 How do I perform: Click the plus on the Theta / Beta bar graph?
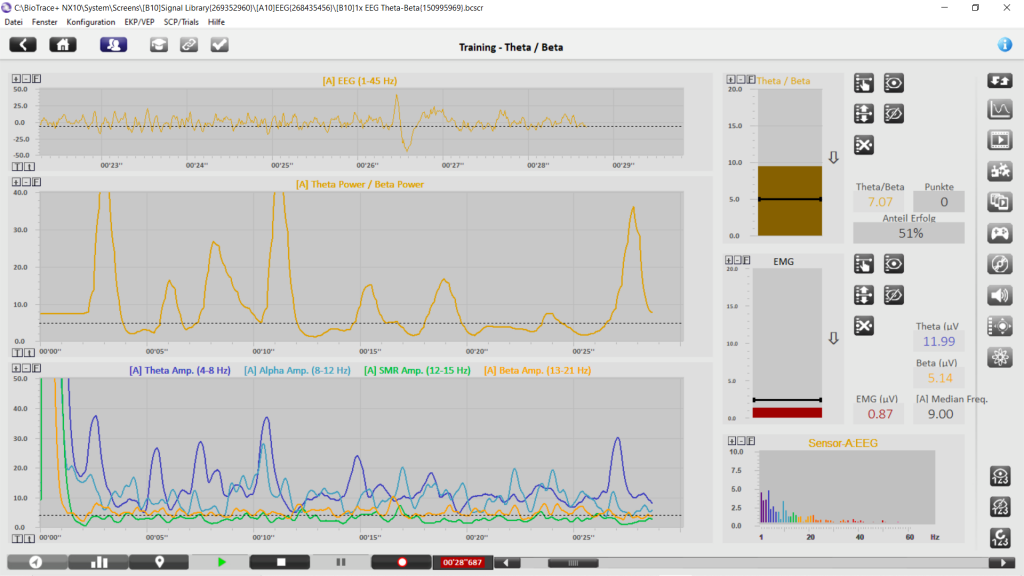click(731, 79)
